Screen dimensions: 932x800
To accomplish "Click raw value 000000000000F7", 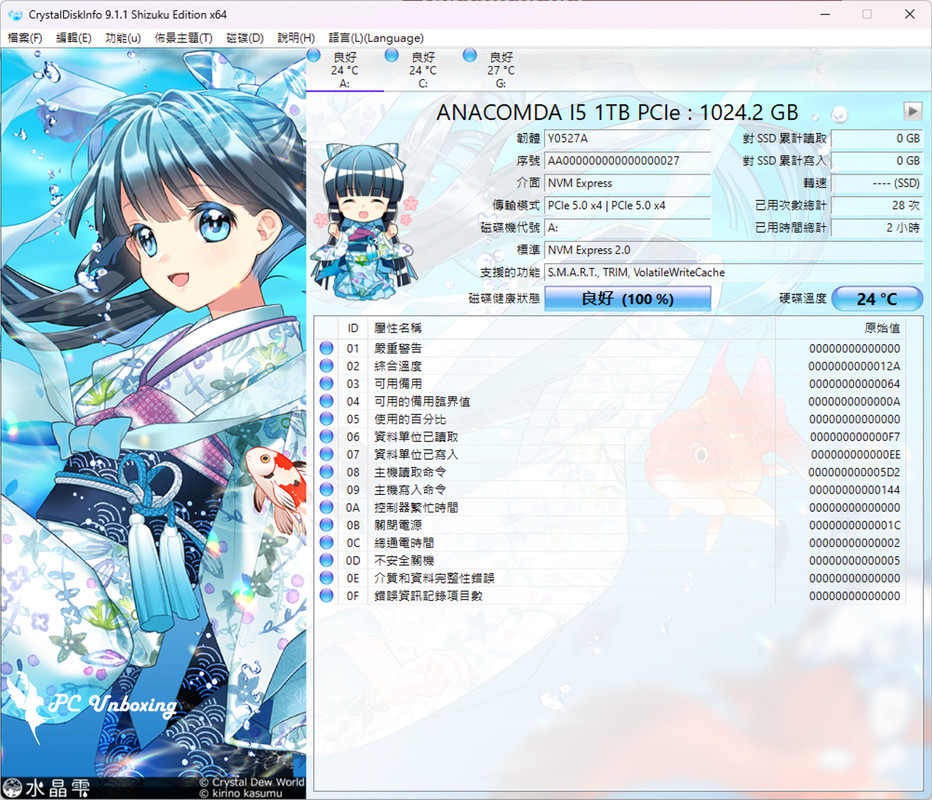I will [855, 437].
